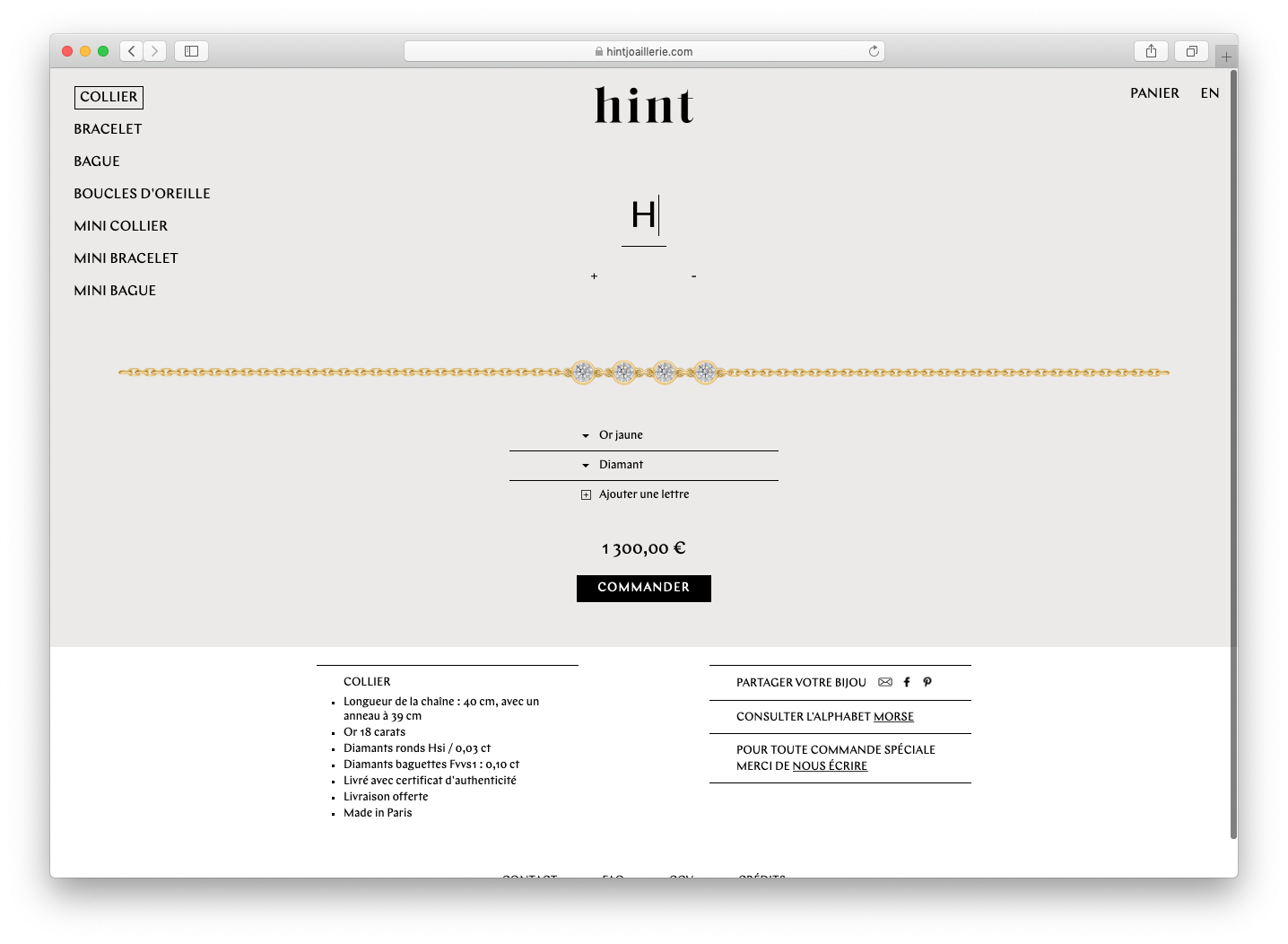Screen dimensions: 1288x944
Task: Open MINI BRACELET category
Action: [126, 258]
